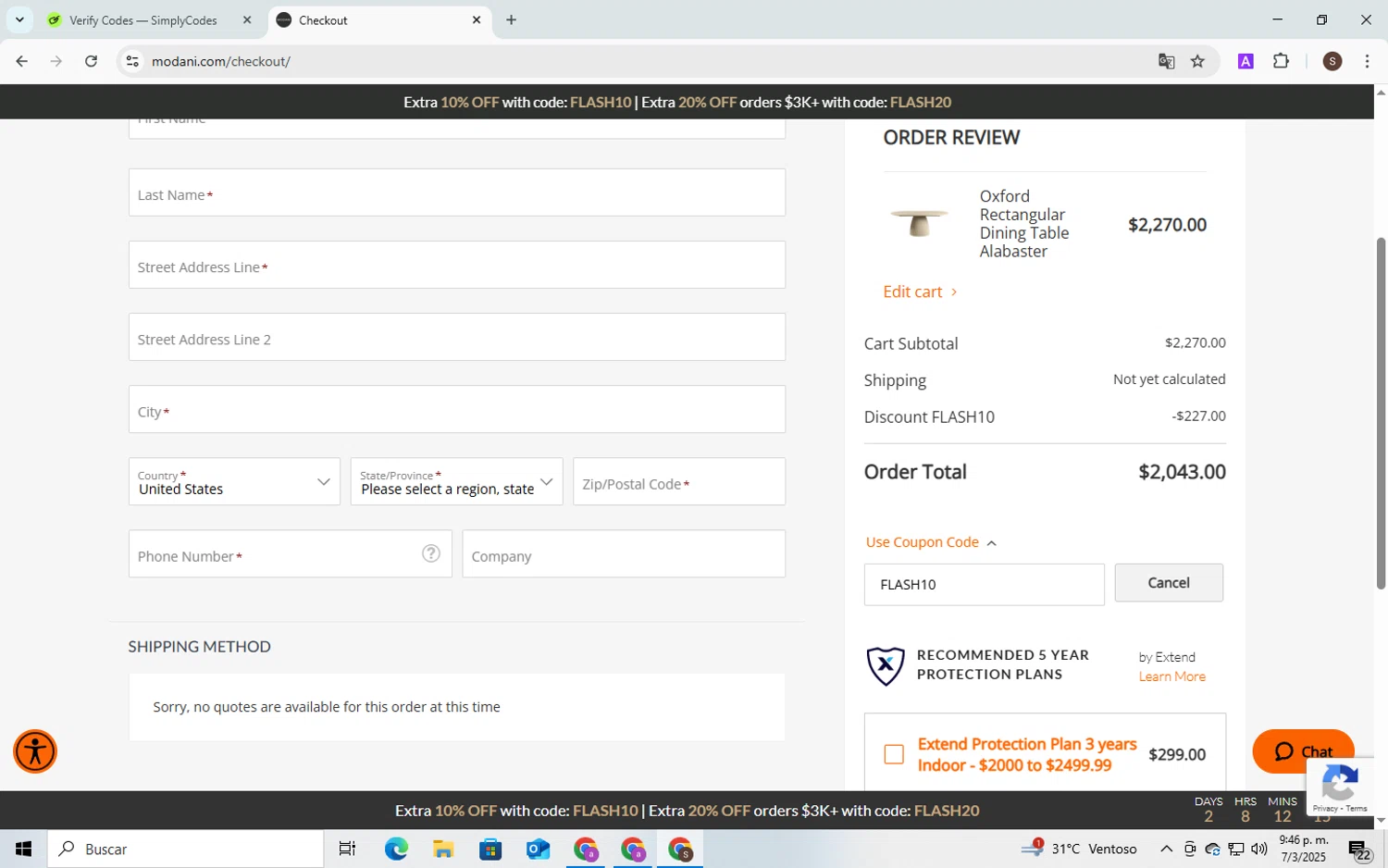This screenshot has height=868, width=1388.
Task: Click the Extend shield logo
Action: 886,665
